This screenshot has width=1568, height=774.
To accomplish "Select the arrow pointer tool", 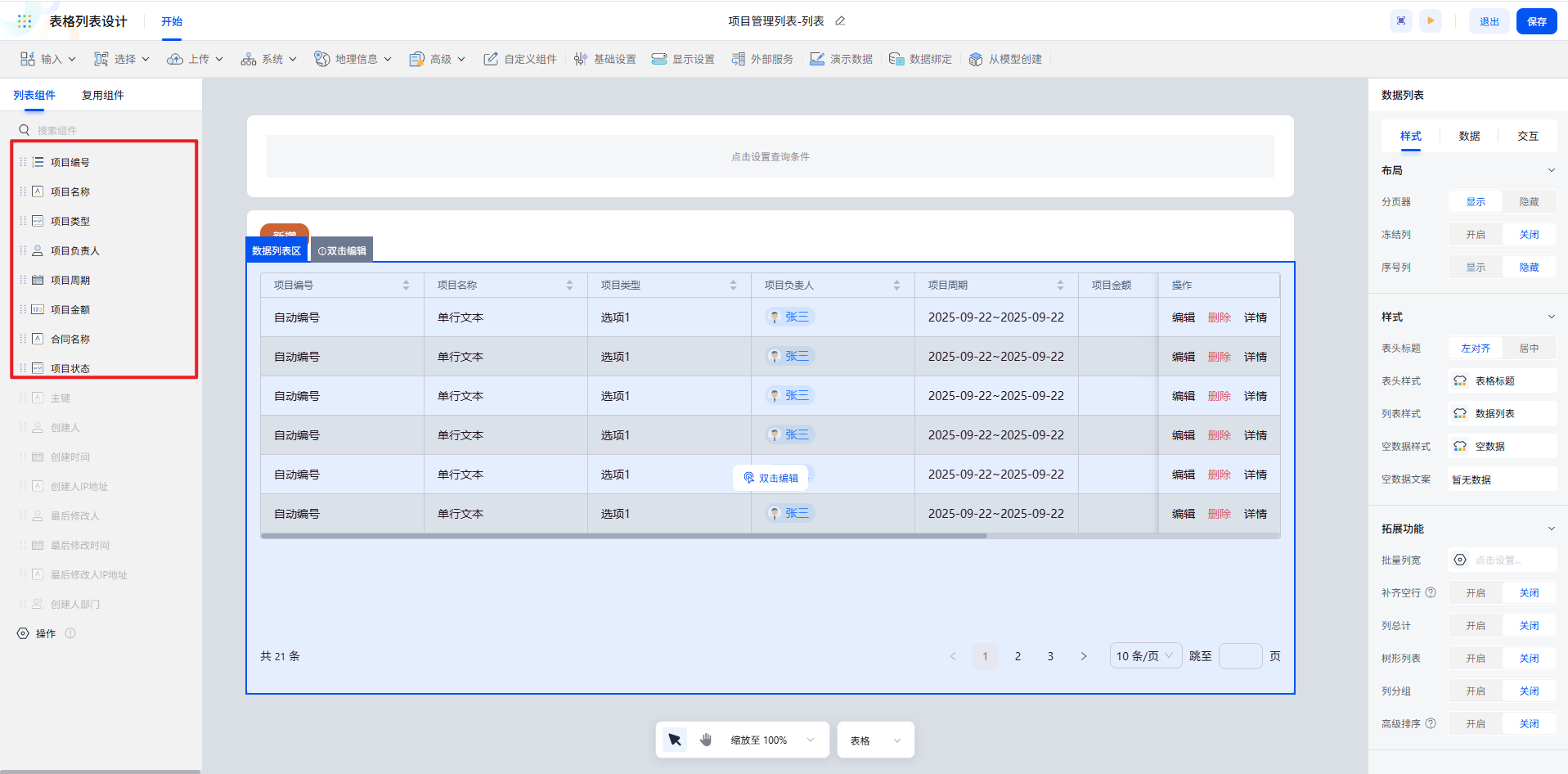I will point(675,740).
